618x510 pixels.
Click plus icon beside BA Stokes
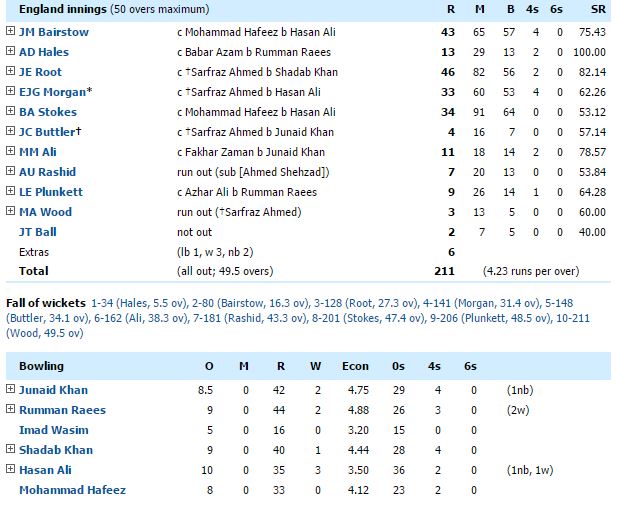(11, 112)
